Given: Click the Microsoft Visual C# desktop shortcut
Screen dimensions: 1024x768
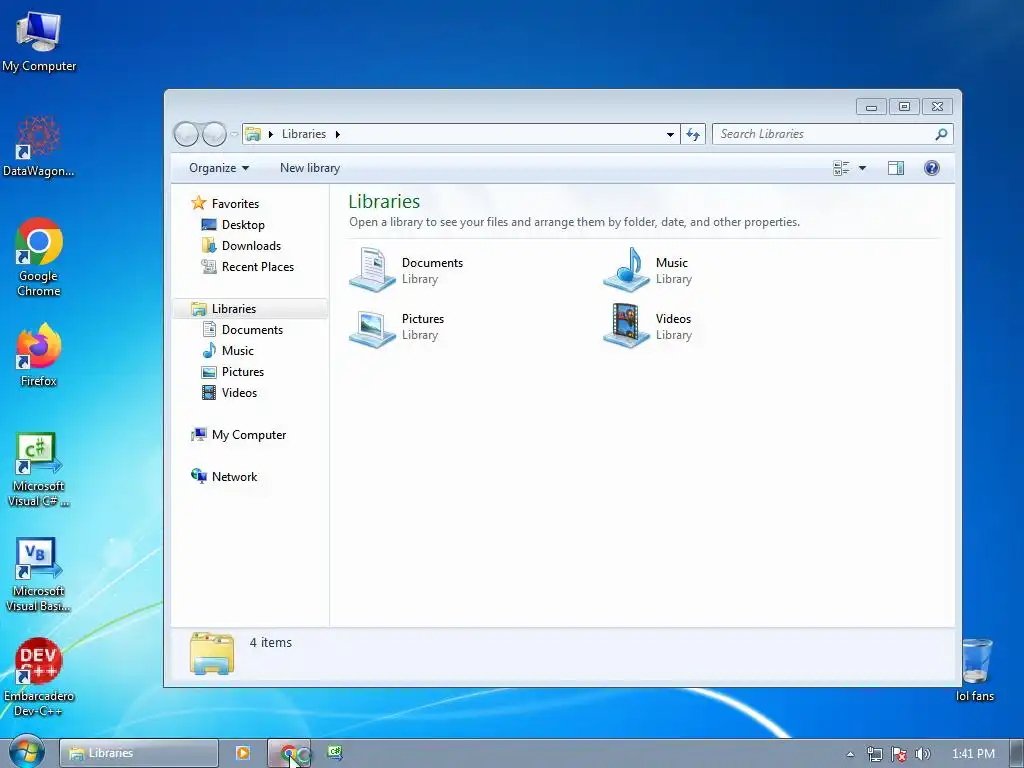Looking at the screenshot, I should point(39,470).
